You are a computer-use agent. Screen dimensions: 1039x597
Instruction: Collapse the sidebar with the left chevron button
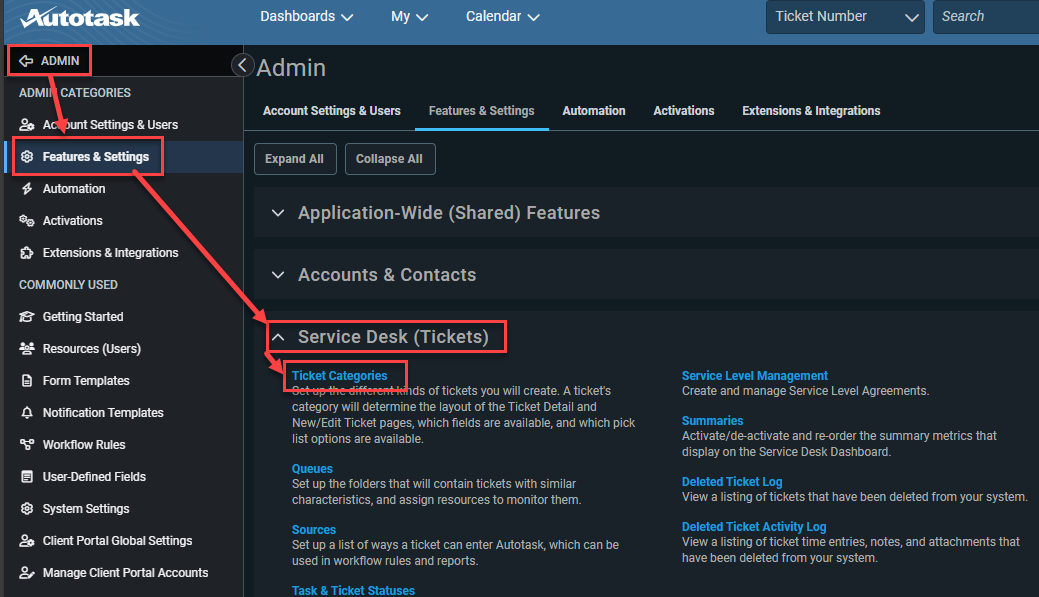point(243,65)
